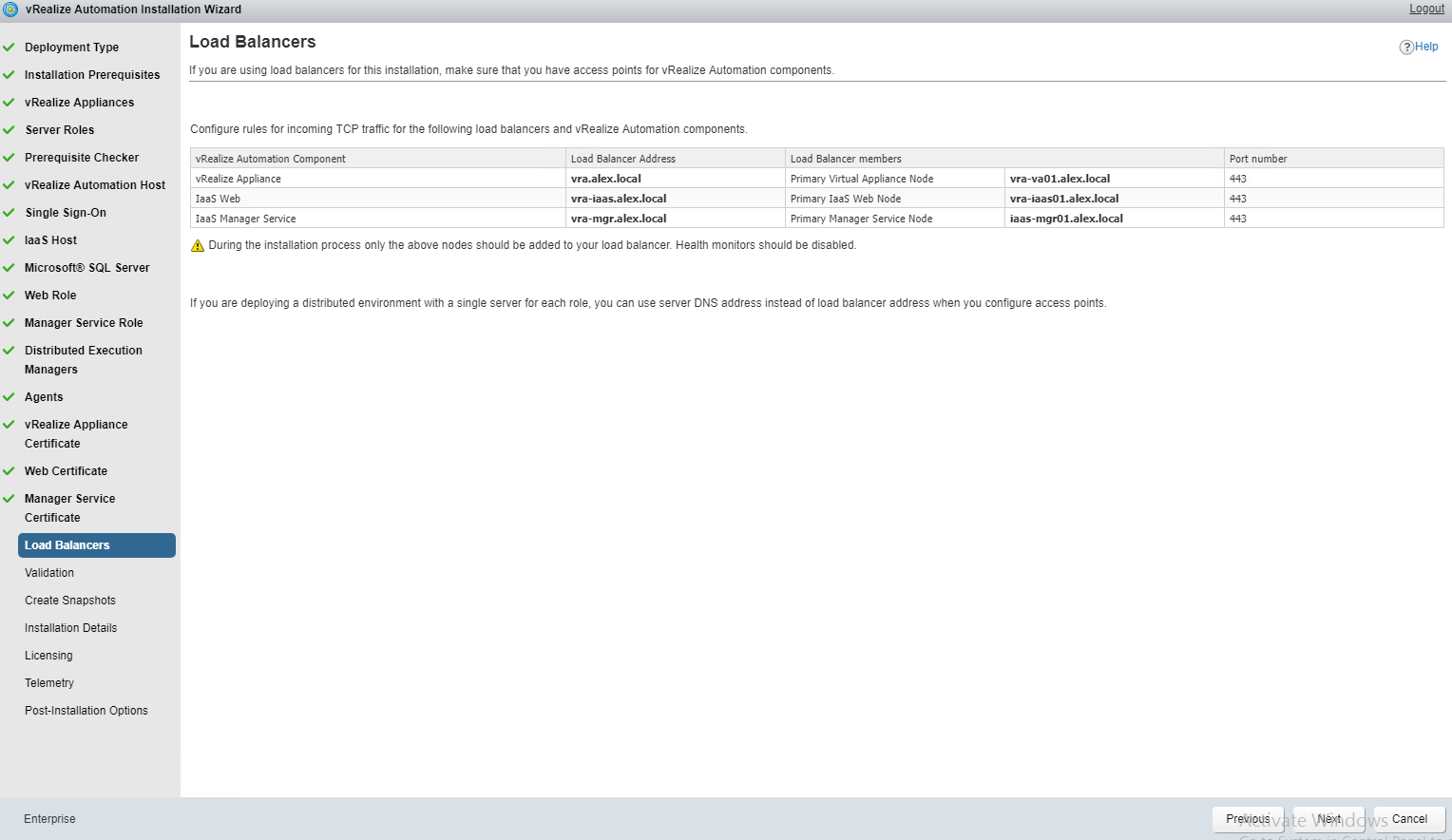Go to the Manager Service Certificate step
This screenshot has height=840, width=1452.
coord(69,508)
